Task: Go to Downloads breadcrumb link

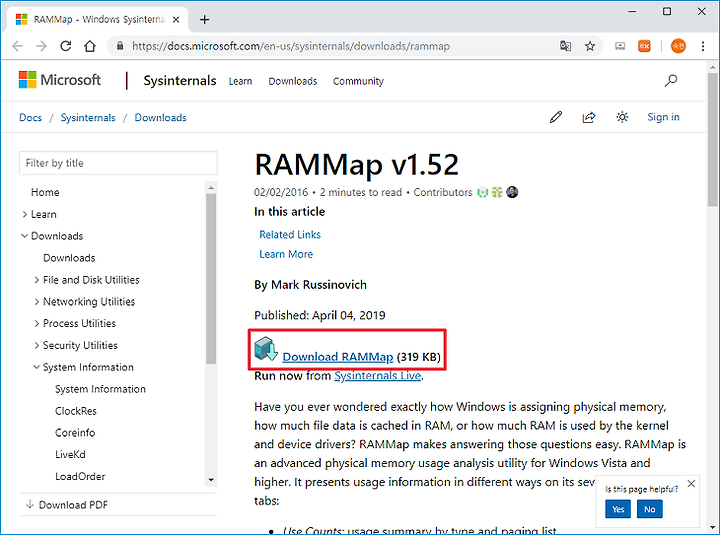Action: tap(160, 118)
